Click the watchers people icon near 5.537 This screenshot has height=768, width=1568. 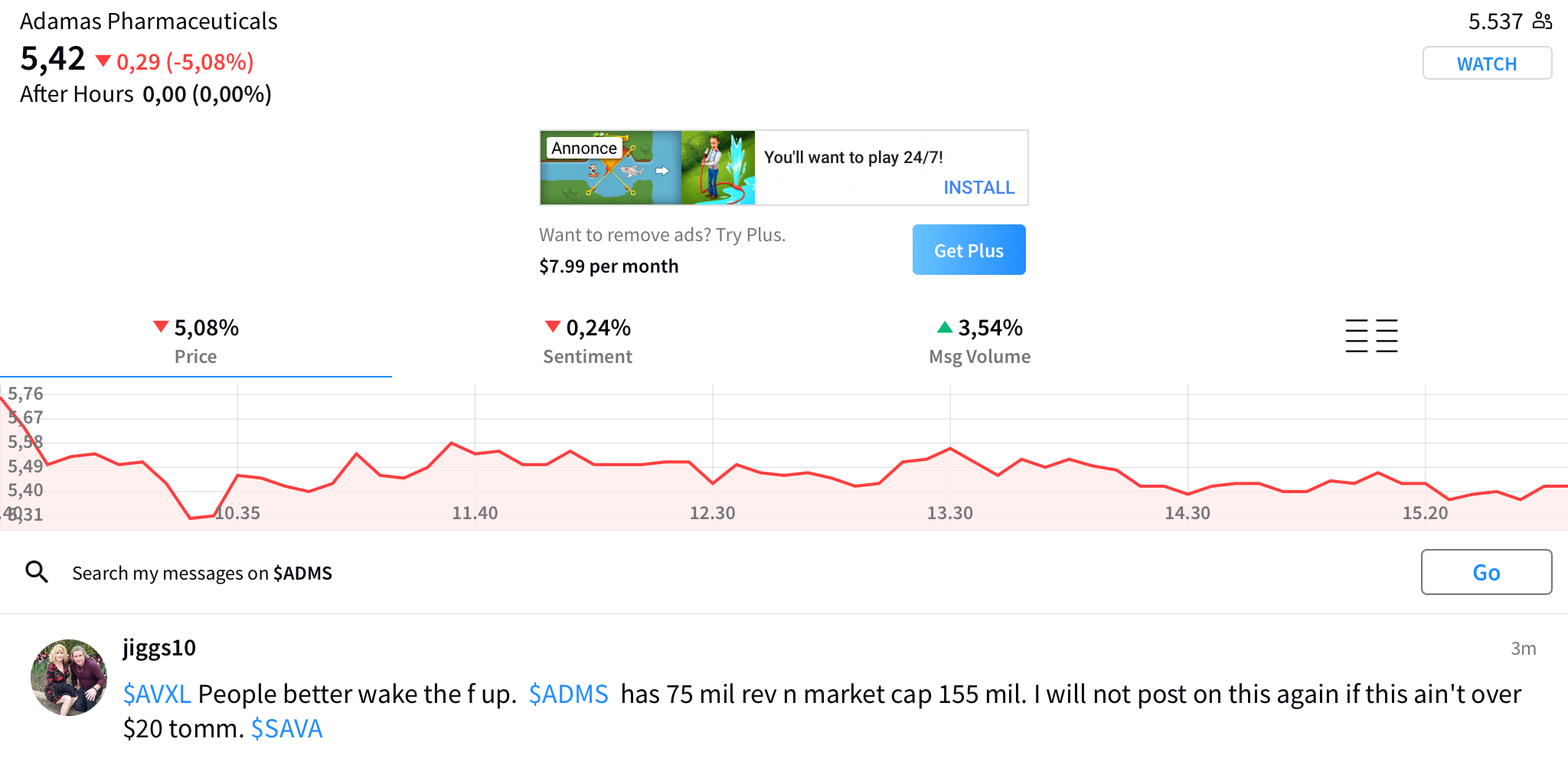(1542, 21)
